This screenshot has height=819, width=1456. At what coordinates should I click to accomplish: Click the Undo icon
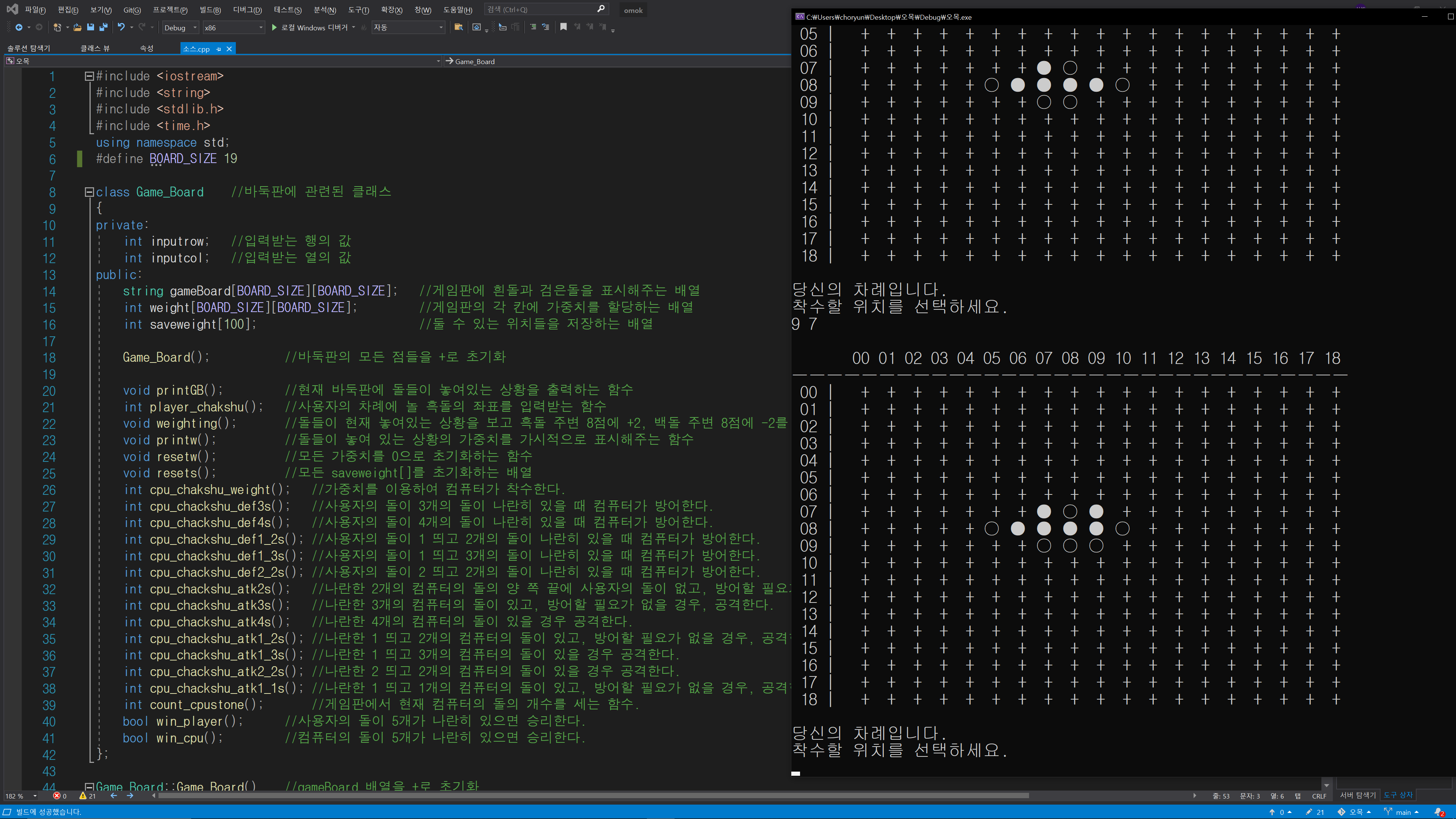(121, 27)
